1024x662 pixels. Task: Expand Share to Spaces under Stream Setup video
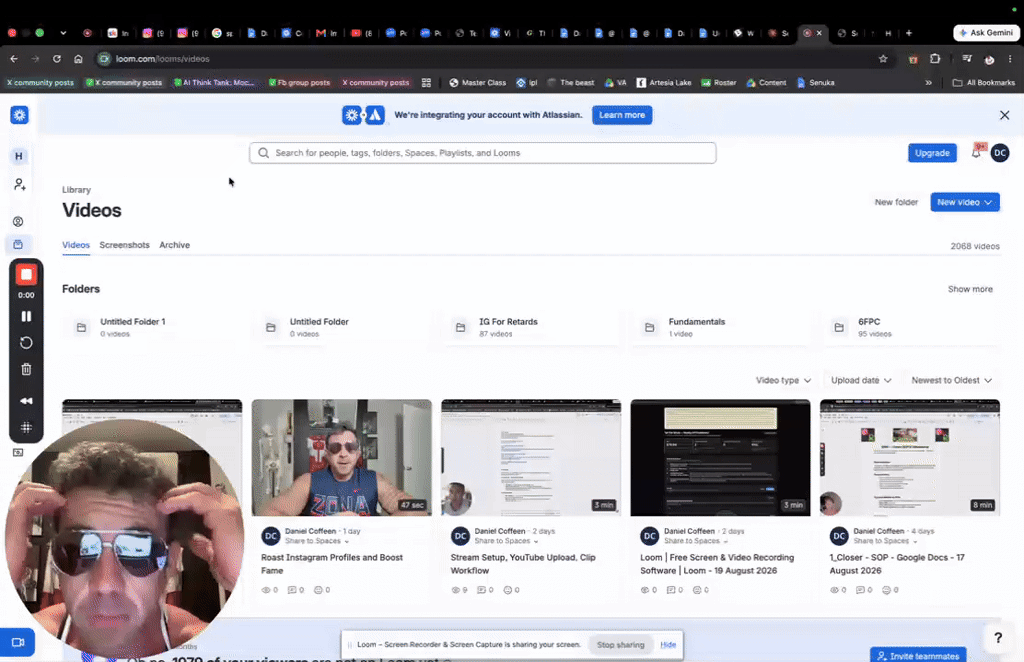pos(506,541)
